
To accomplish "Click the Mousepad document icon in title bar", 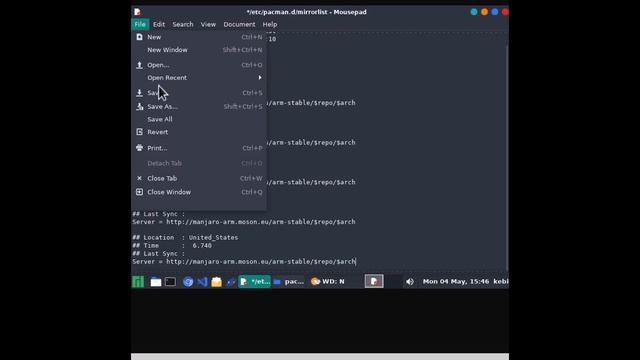I will point(137,12).
